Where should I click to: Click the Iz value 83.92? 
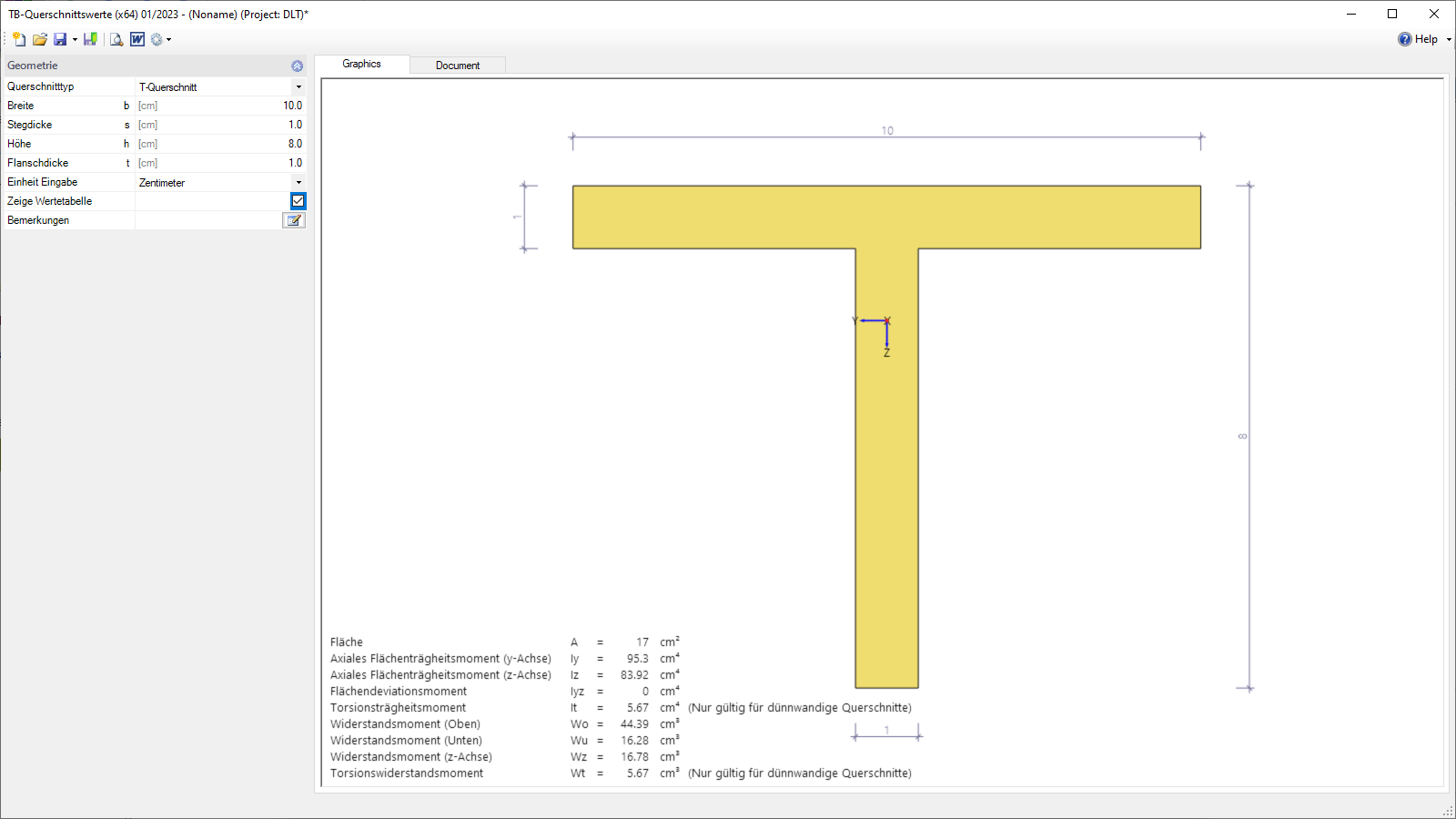coord(635,675)
